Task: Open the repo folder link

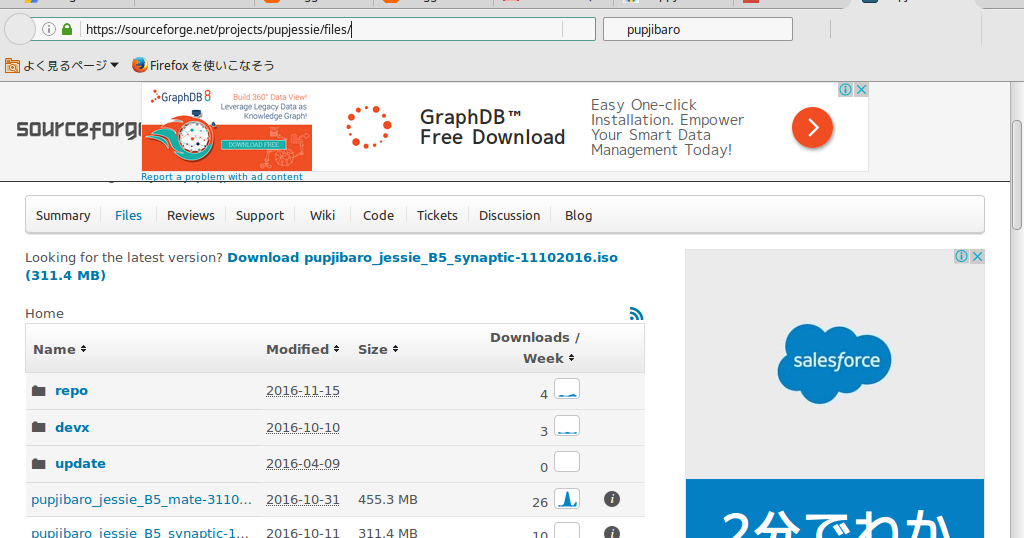Action: point(71,390)
